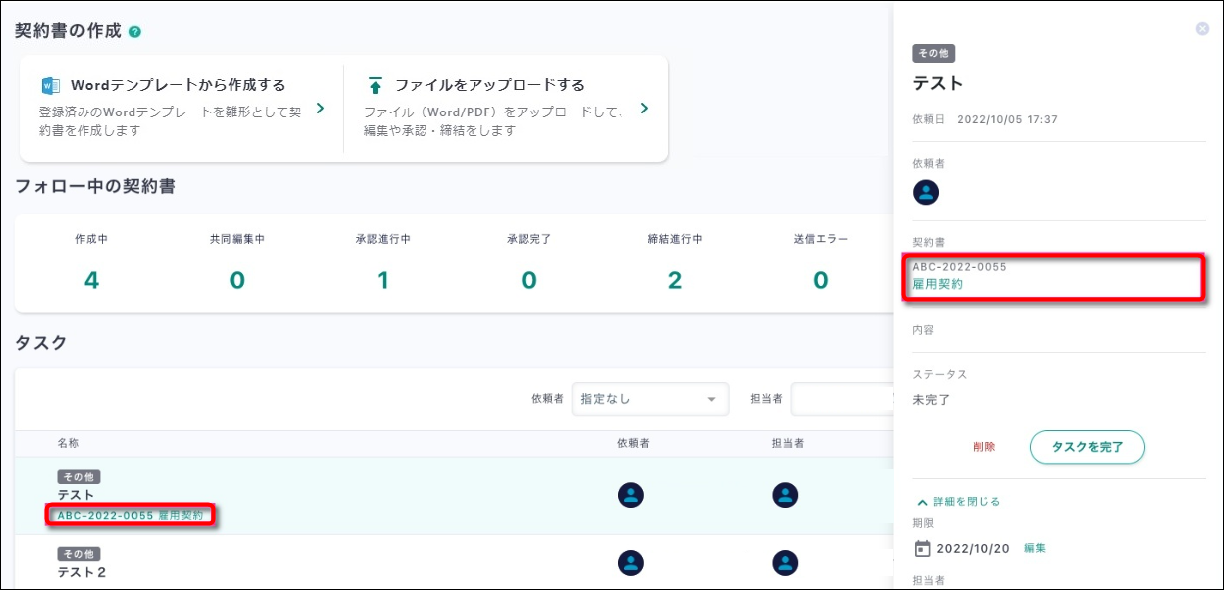
Task: Click the file upload arrow icon
Action: click(x=375, y=85)
